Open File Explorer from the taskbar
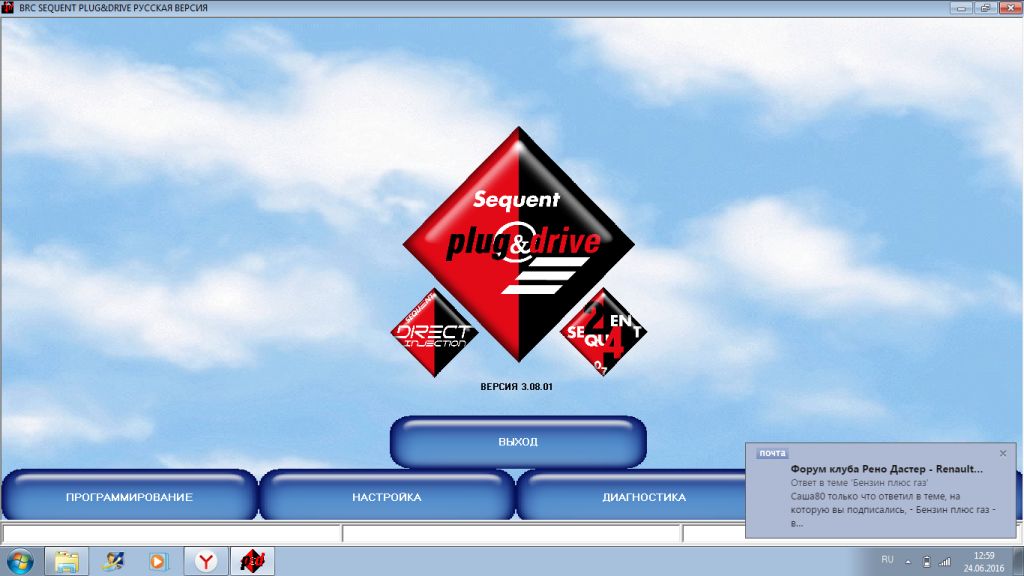Image resolution: width=1024 pixels, height=576 pixels. click(x=66, y=561)
